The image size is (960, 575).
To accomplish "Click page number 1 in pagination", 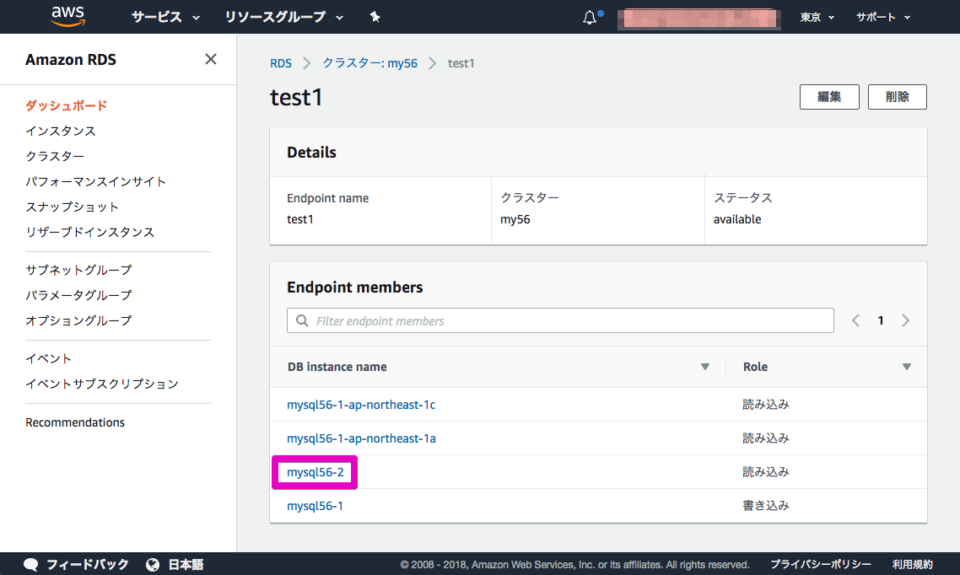I will (880, 320).
